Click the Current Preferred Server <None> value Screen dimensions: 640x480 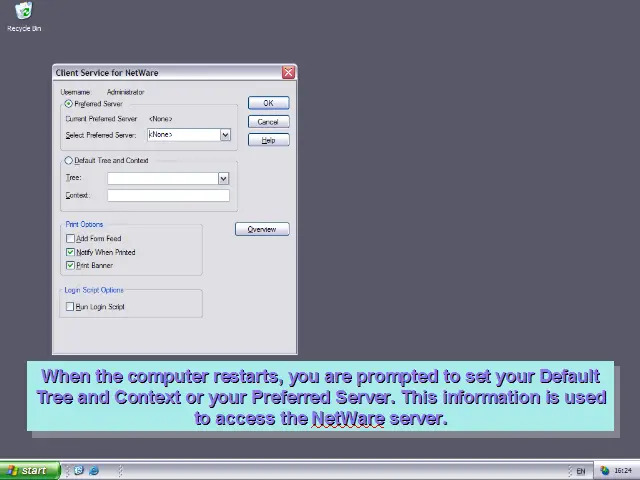160,119
